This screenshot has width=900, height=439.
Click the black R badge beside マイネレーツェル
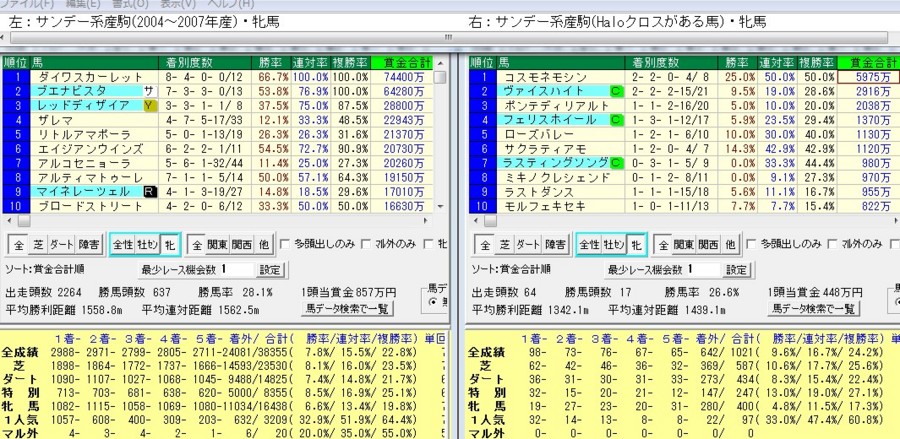coord(149,192)
